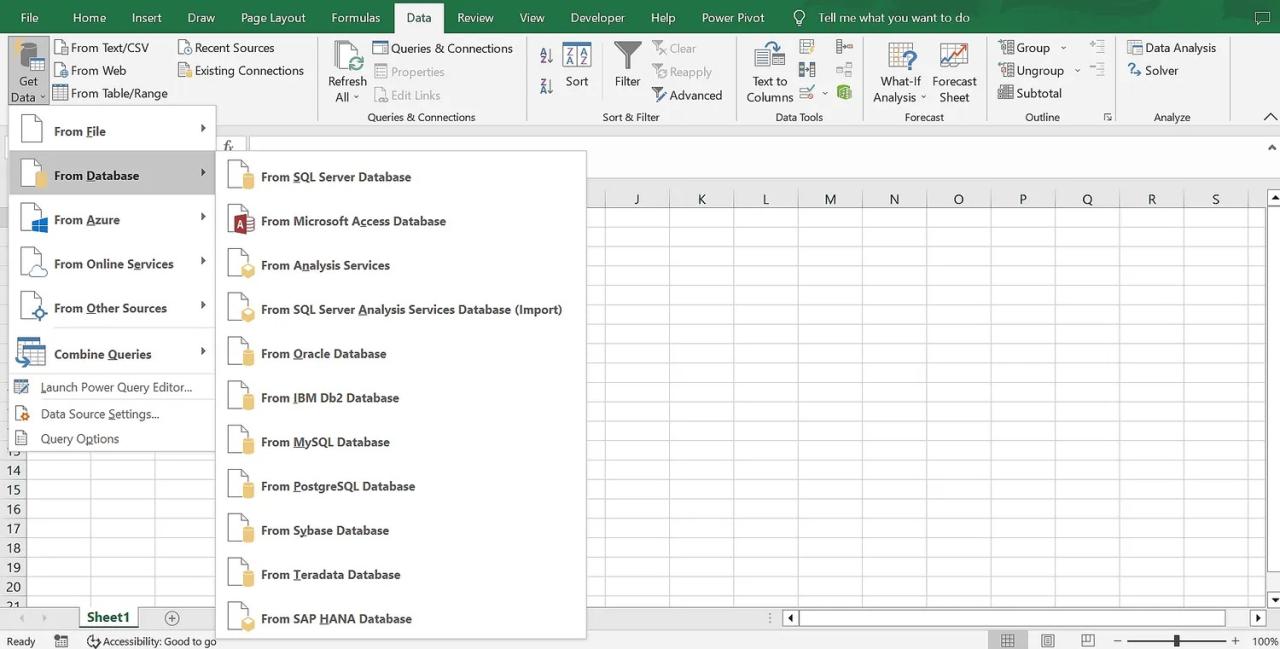
Task: Open the Solver add-in
Action: pos(1153,70)
